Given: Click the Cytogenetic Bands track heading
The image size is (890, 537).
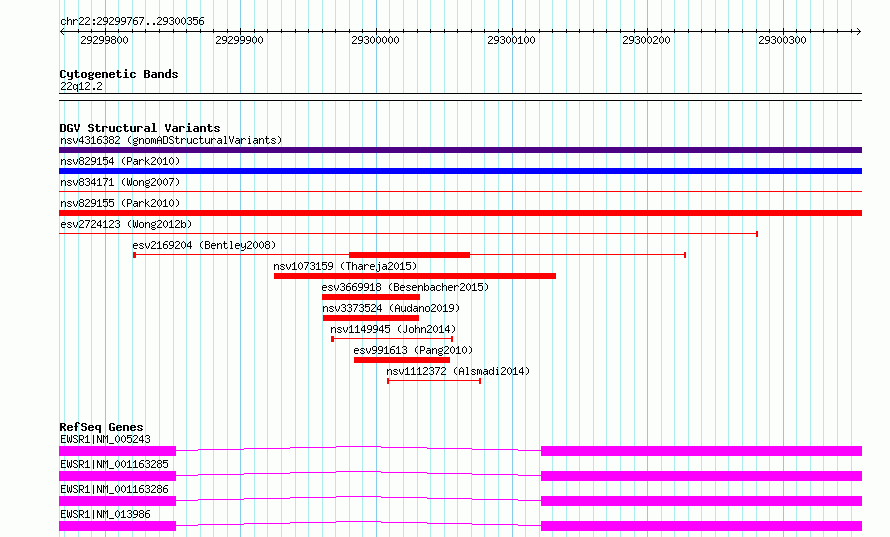Looking at the screenshot, I should [x=119, y=74].
